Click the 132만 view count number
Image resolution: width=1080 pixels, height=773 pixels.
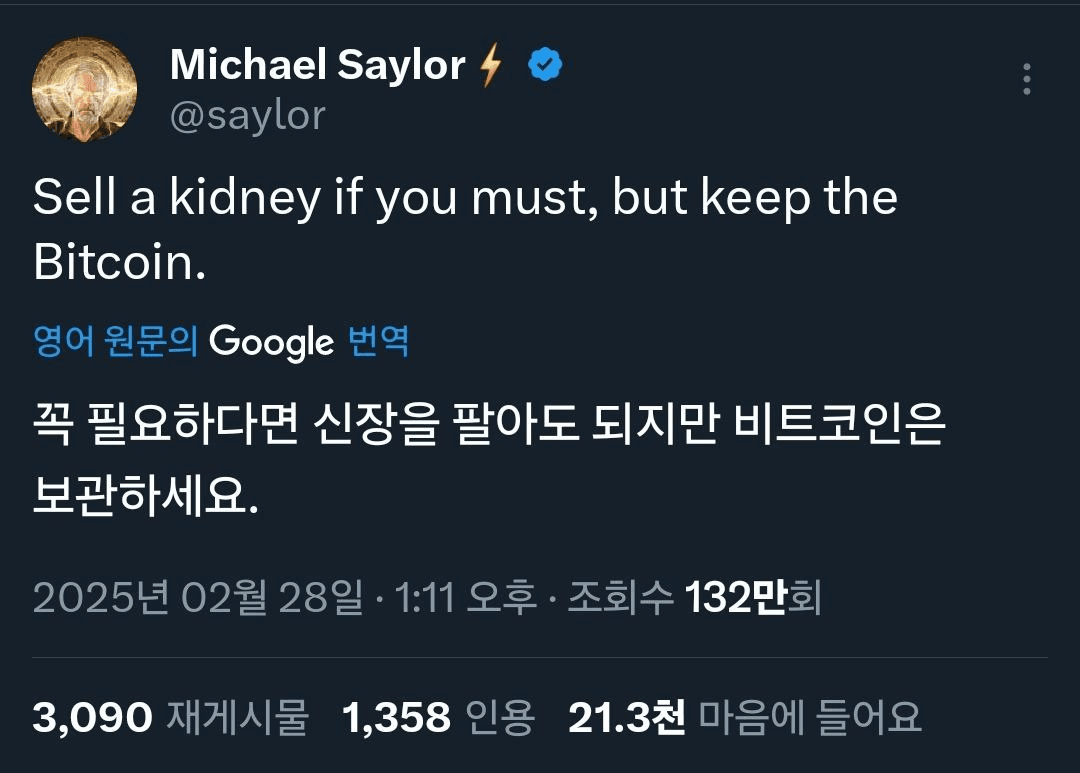[736, 598]
